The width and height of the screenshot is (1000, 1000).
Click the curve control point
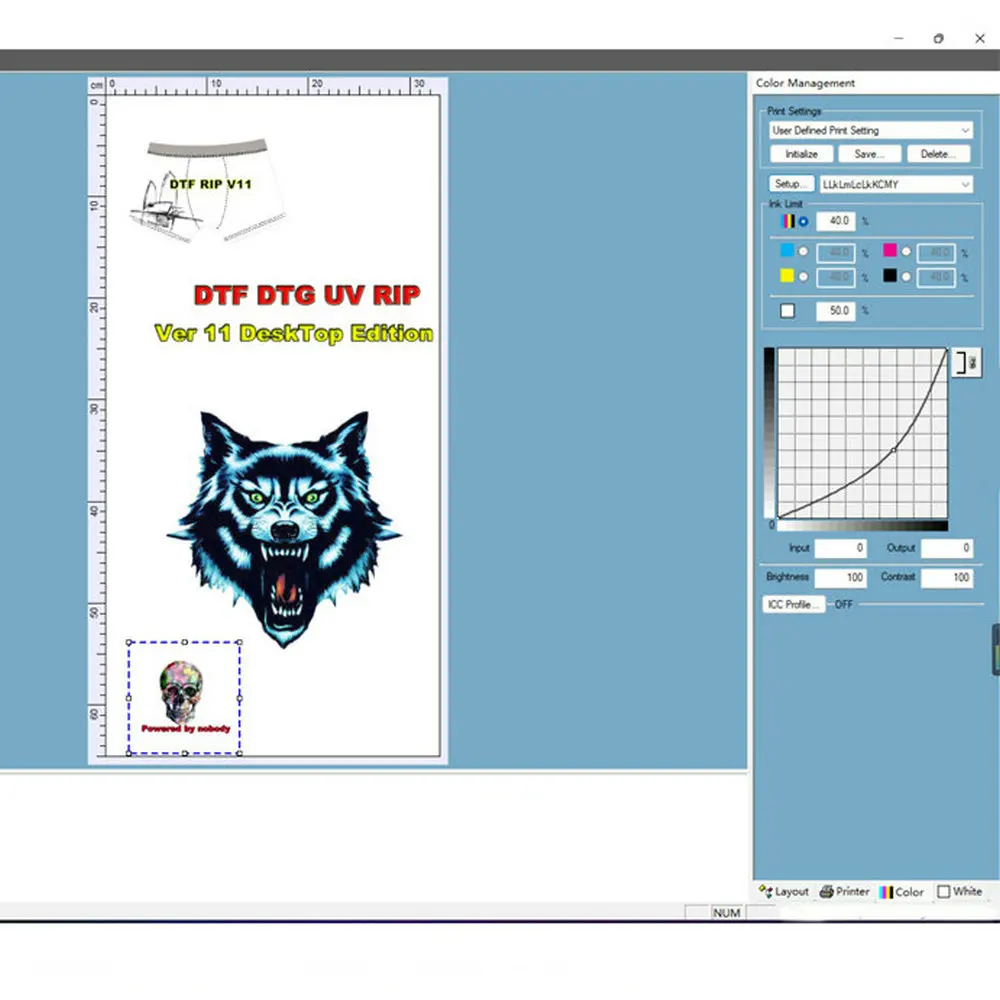pos(894,450)
